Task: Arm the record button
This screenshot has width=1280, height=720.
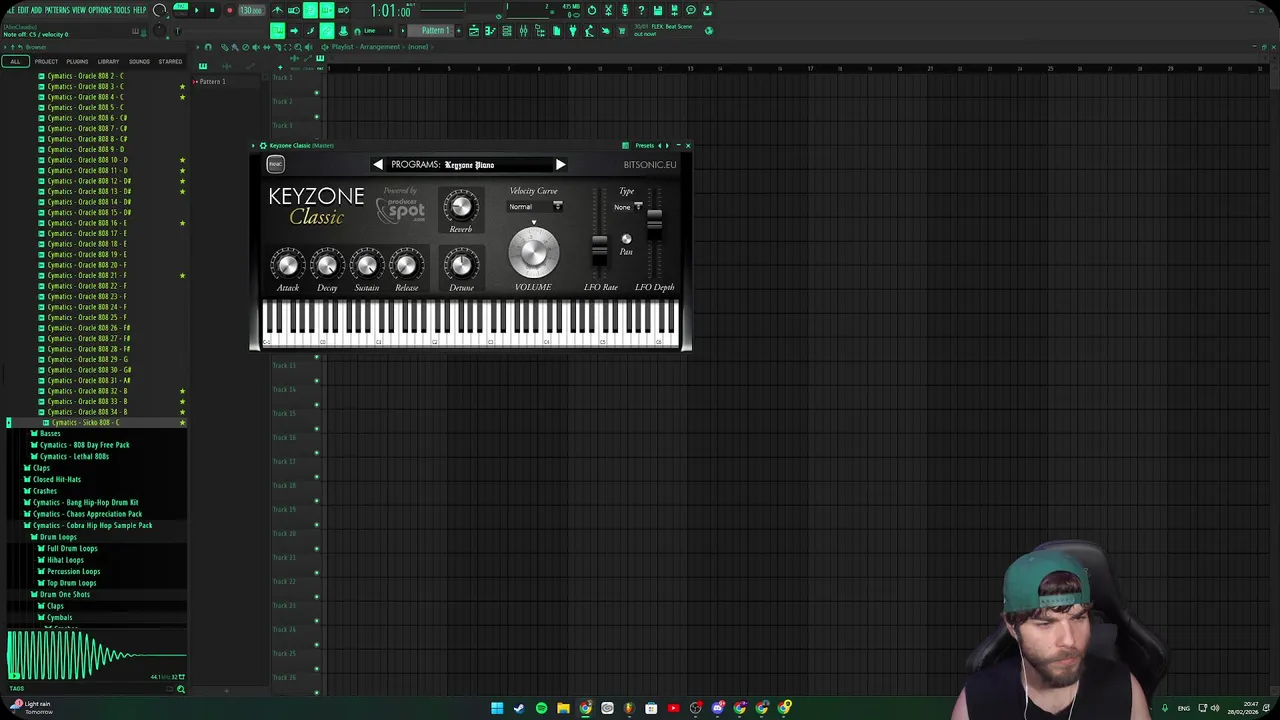Action: coord(229,10)
